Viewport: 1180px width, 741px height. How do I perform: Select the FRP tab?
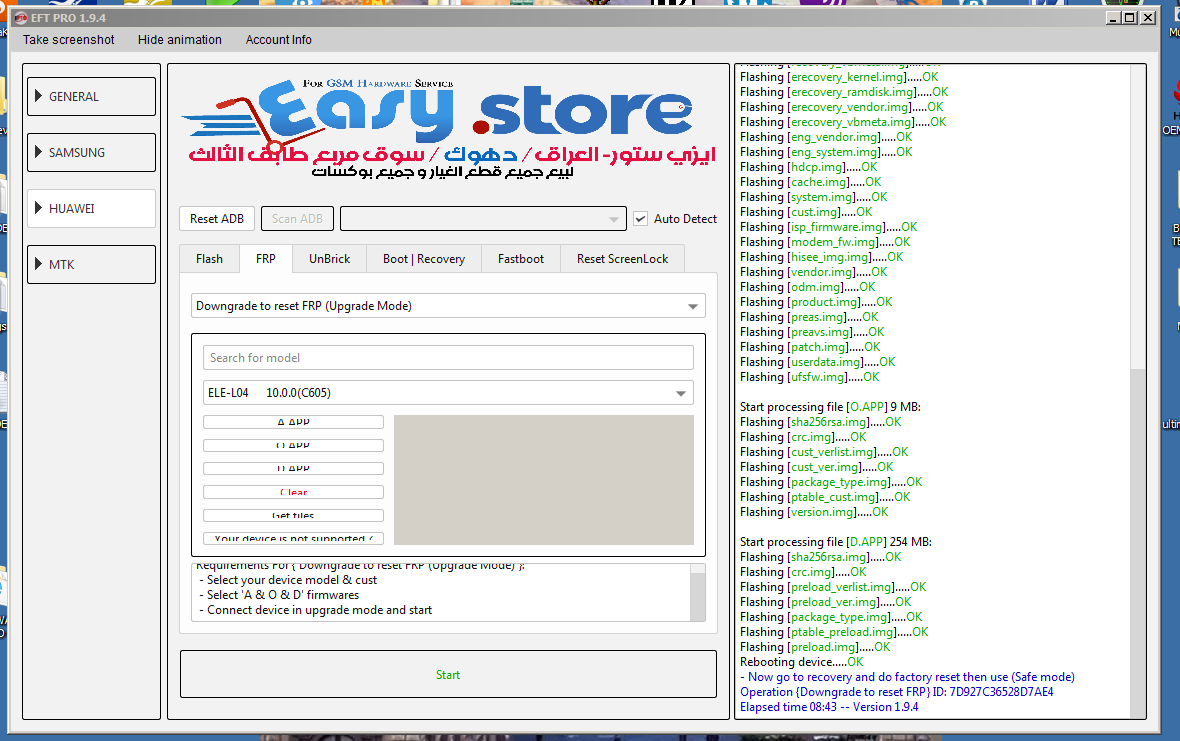click(266, 259)
